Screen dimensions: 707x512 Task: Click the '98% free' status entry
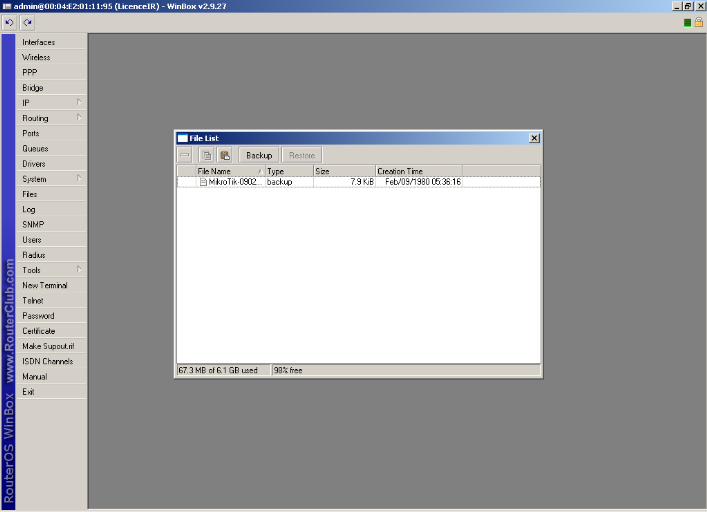(x=288, y=370)
